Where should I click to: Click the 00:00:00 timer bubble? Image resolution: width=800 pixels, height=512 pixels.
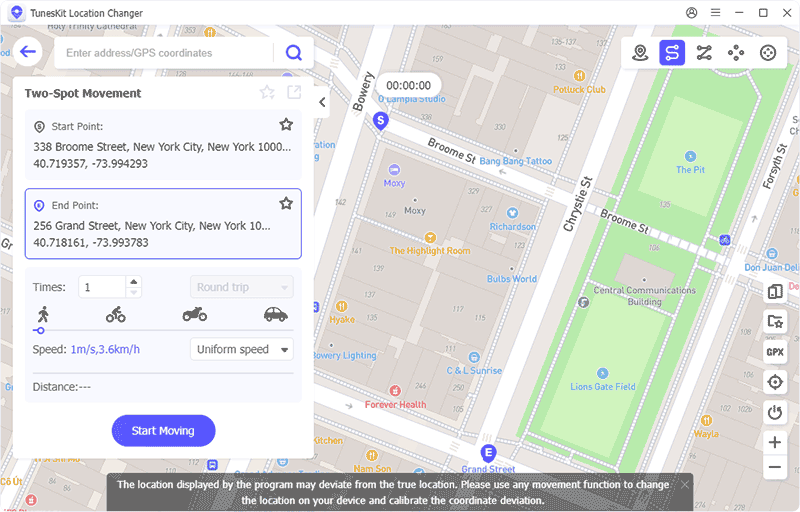click(x=409, y=86)
